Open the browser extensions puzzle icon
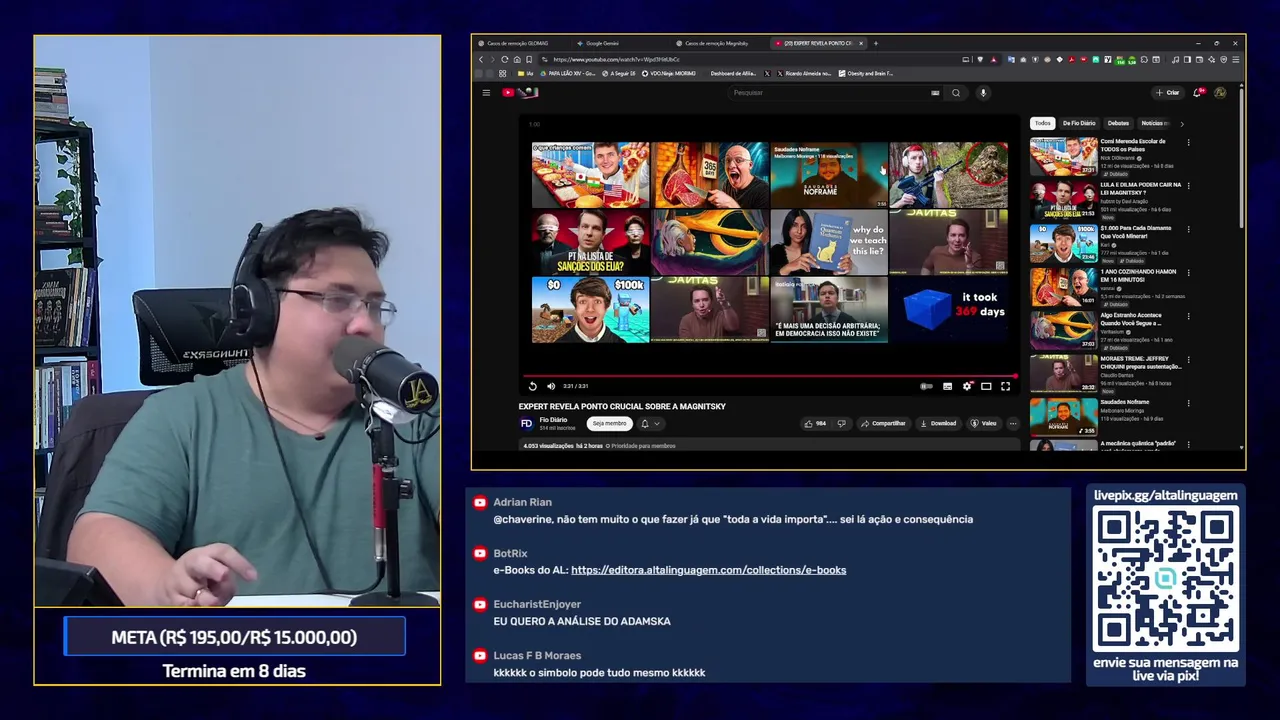This screenshot has height=720, width=1280. pos(1144,59)
